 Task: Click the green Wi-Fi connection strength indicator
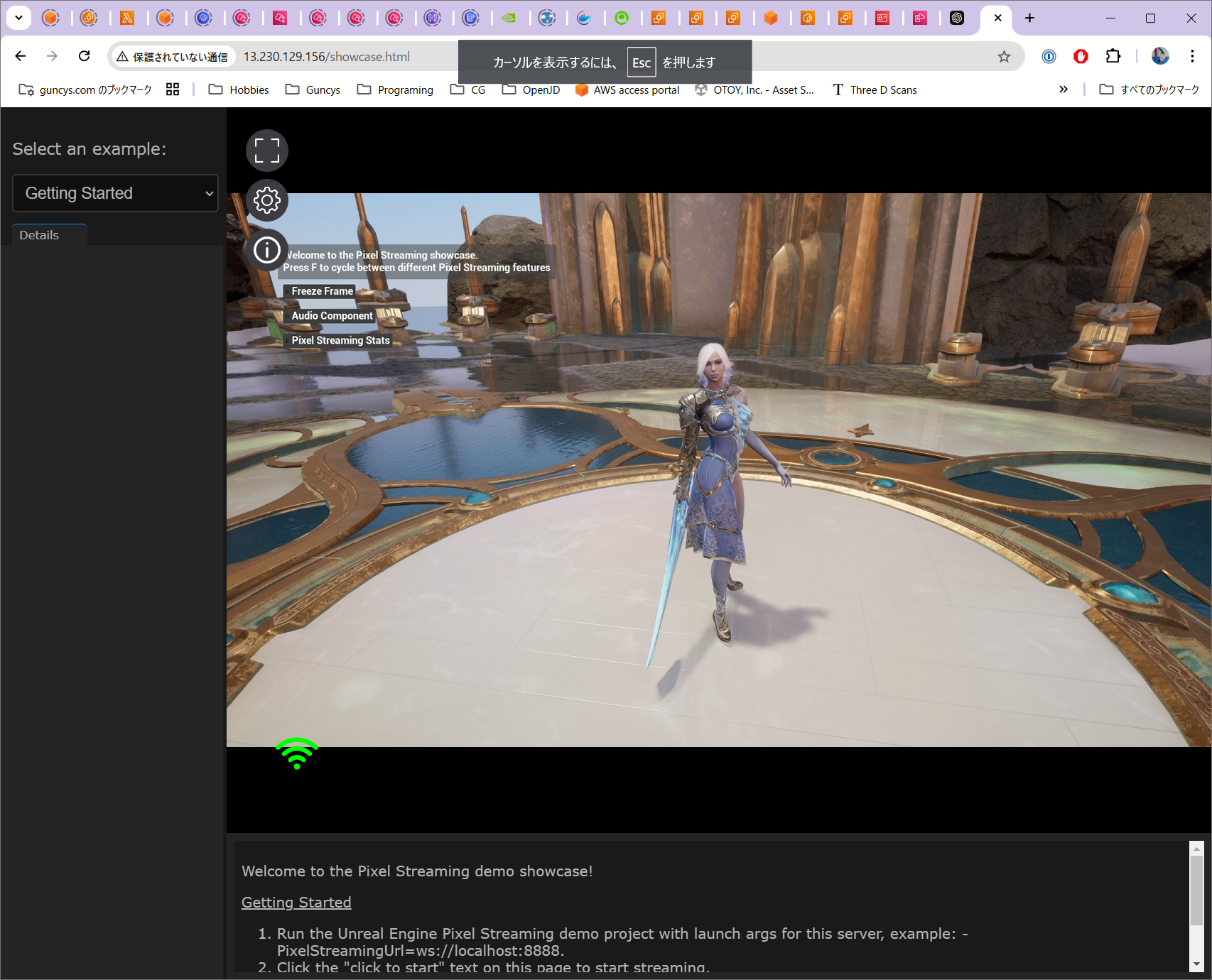[297, 753]
